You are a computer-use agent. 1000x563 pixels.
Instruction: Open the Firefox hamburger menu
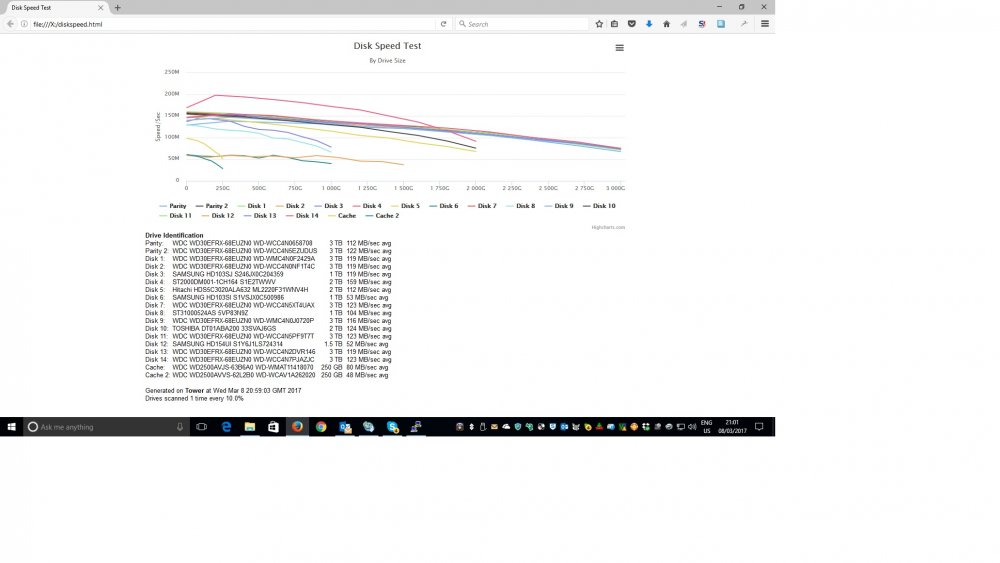(x=765, y=24)
